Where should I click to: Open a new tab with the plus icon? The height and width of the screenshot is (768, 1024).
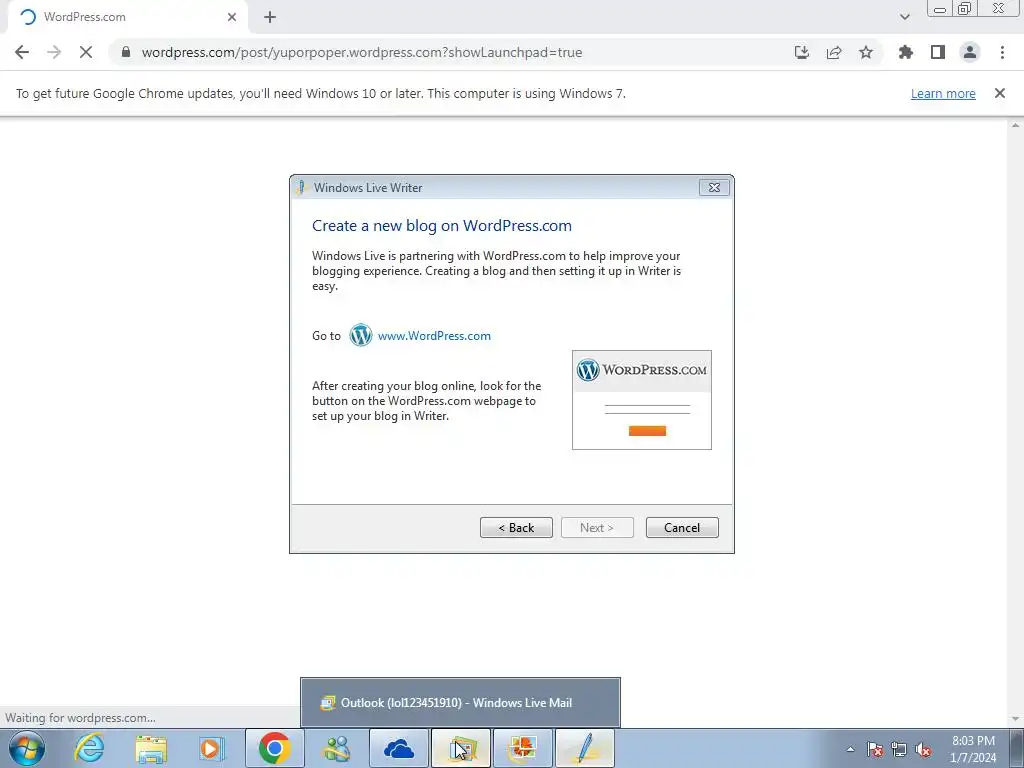click(270, 18)
